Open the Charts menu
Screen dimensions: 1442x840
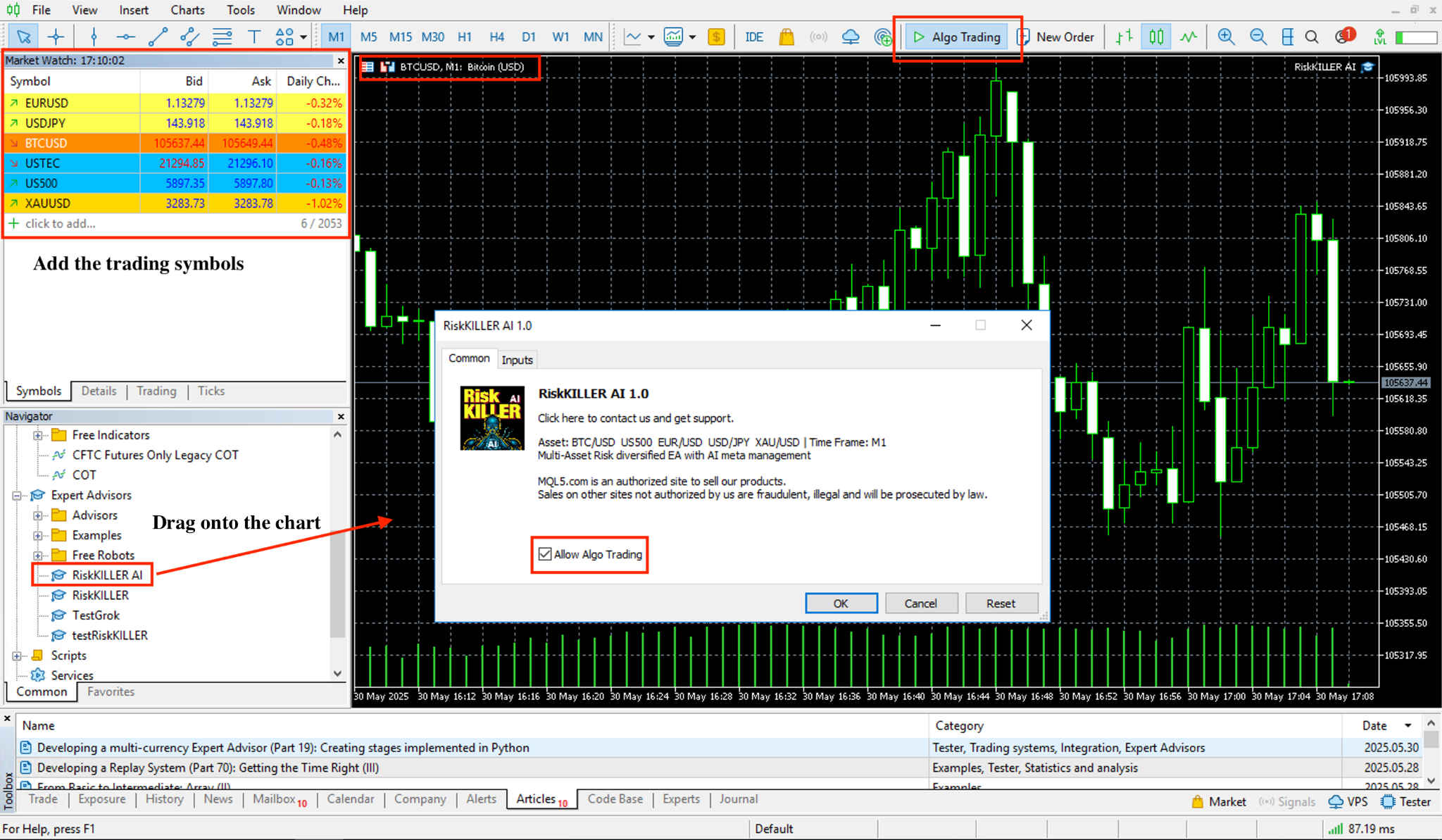[187, 10]
